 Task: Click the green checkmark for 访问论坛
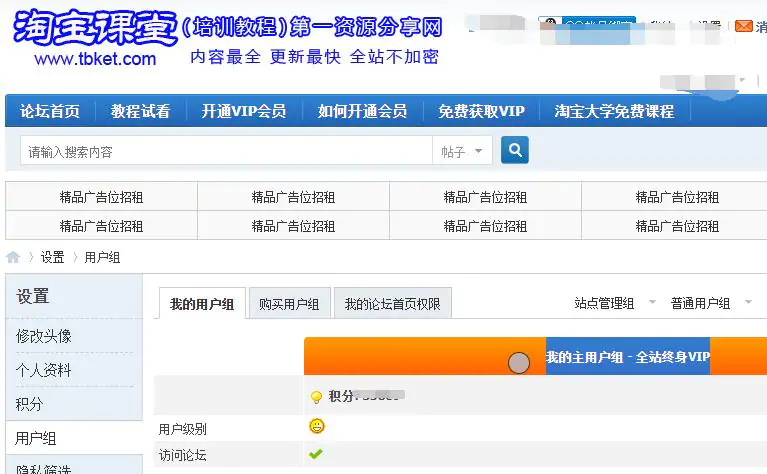click(316, 454)
